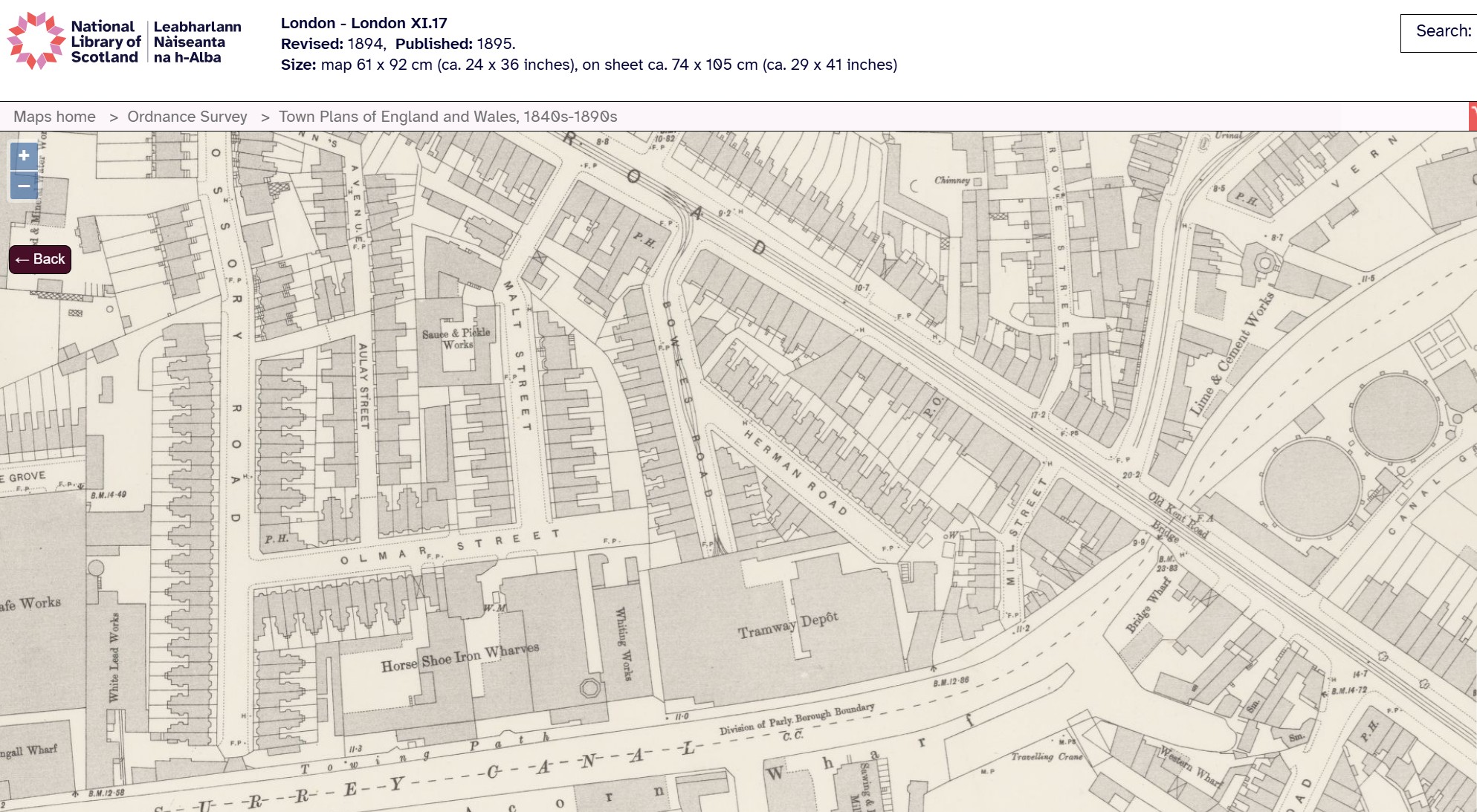Zoom out with the minus button
Viewport: 1477px width, 812px height.
click(x=24, y=186)
